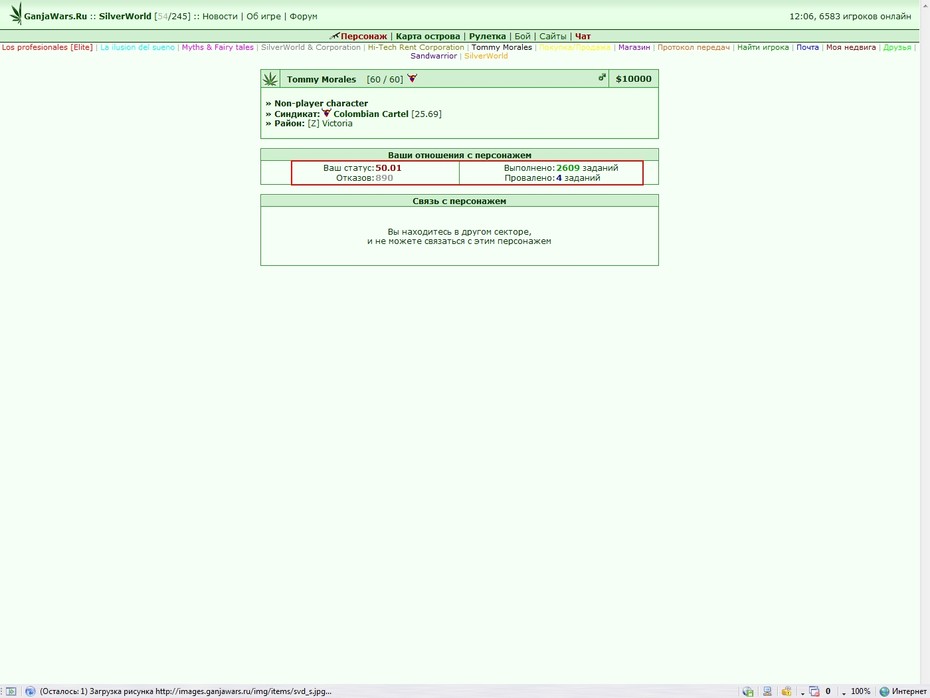Image resolution: width=930 pixels, height=698 pixels.
Task: Click the Tommy Morales name in profile header
Action: [x=321, y=79]
